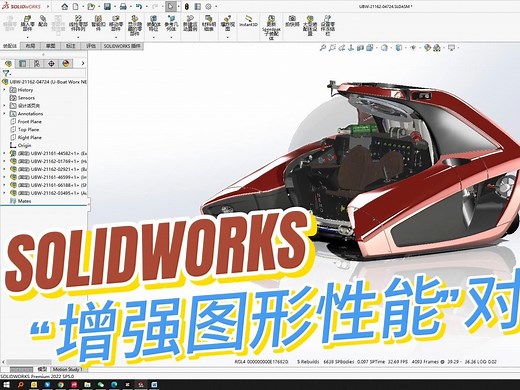Expand component UBW-21161-46599<1>

(4, 177)
